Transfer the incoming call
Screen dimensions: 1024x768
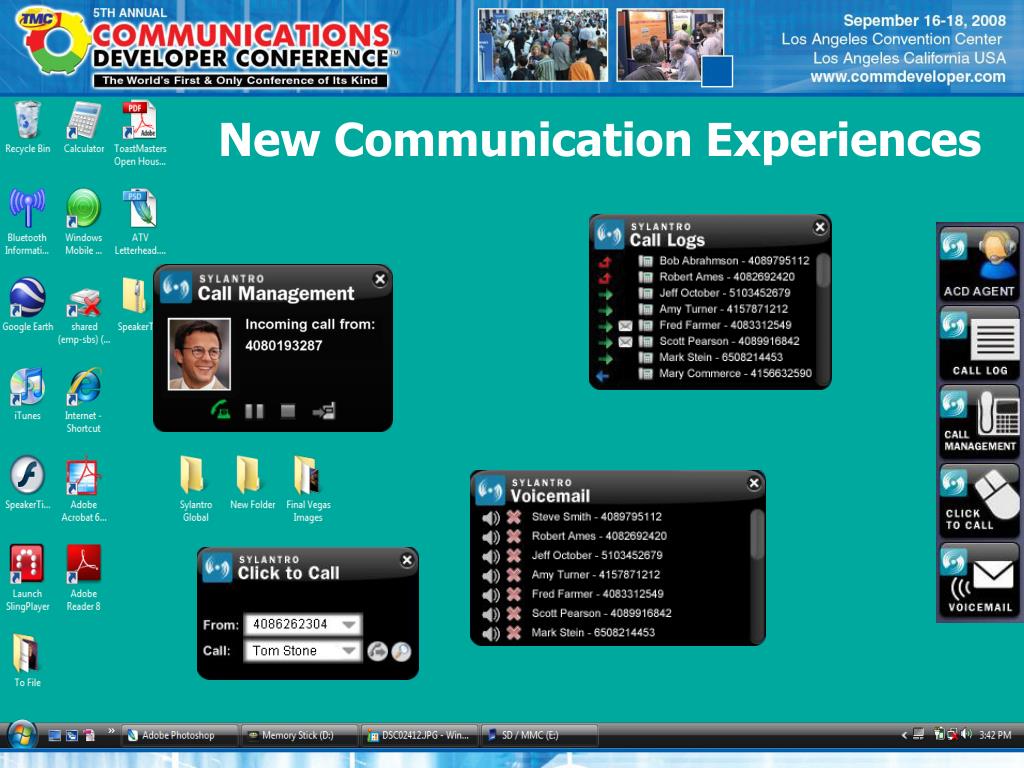324,411
